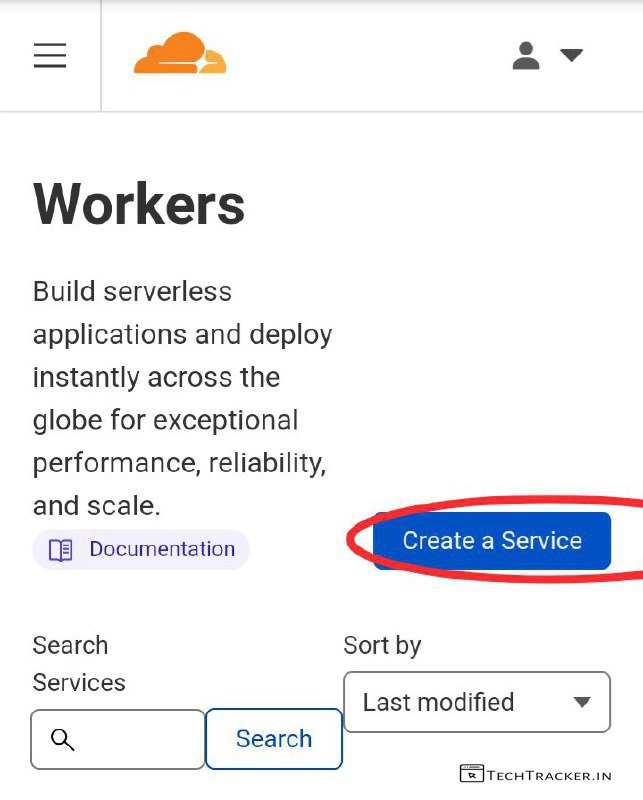
Task: Click the TechTracker.in watermark text
Action: [549, 774]
